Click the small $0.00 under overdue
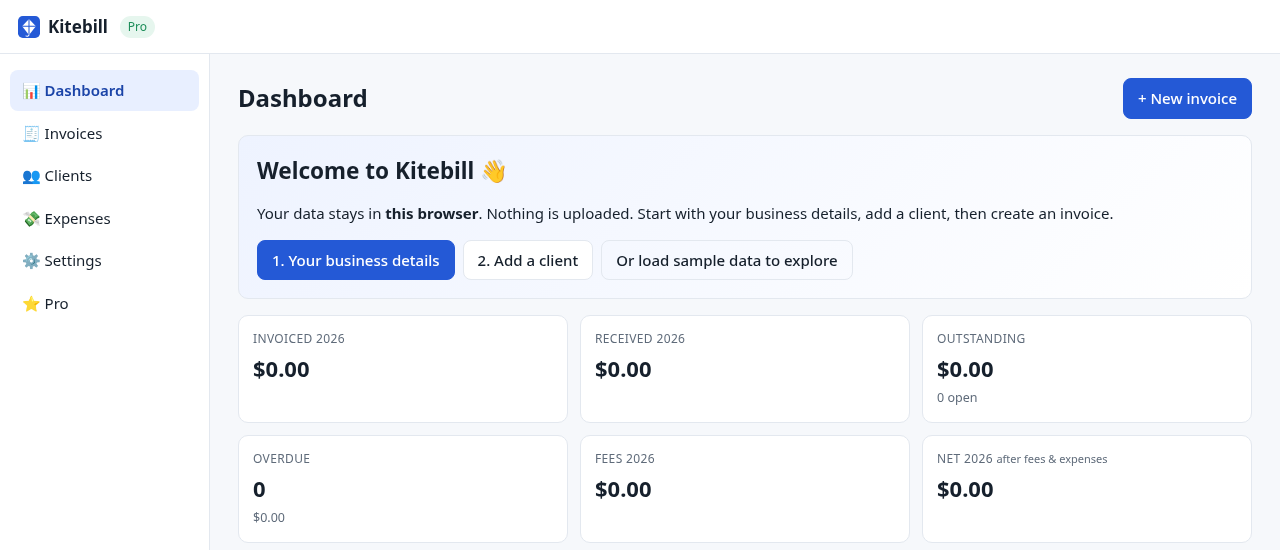The image size is (1280, 550). 269,518
